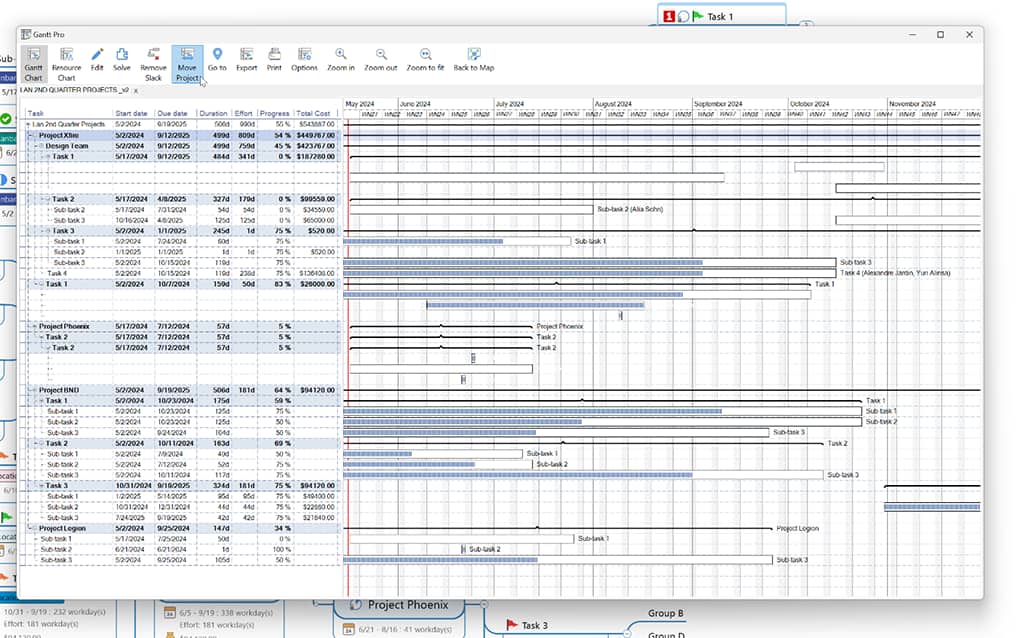Viewport: 1020px width, 638px height.
Task: Click the Total Cost column header
Action: pos(313,113)
